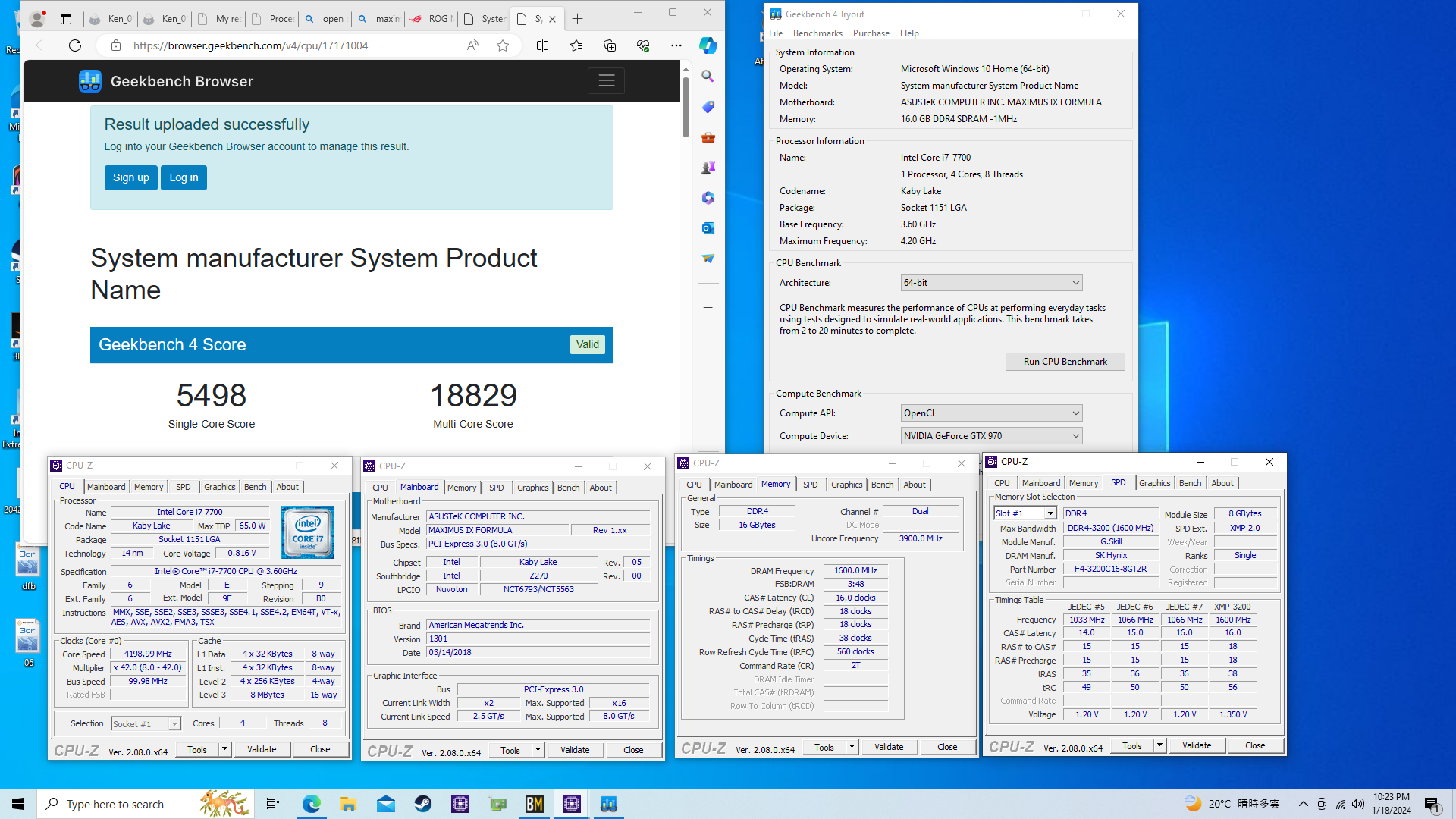Click Part Number F4-3200C16-8GTZR field

coord(1111,569)
